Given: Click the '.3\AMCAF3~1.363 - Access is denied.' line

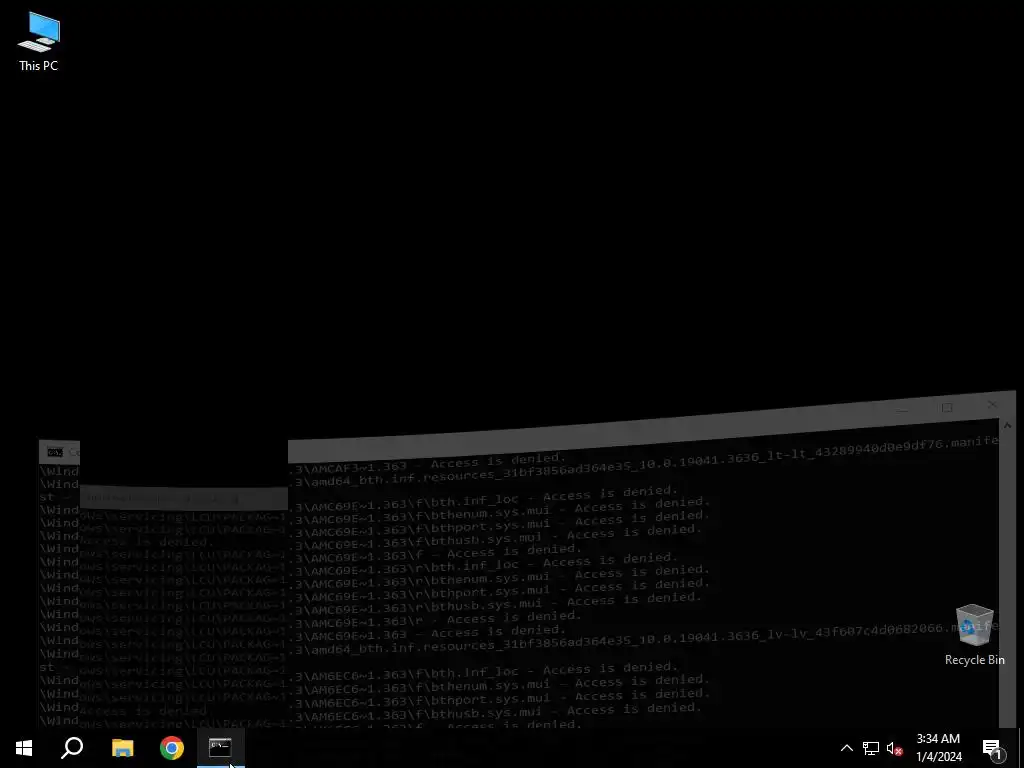Looking at the screenshot, I should 428,463.
